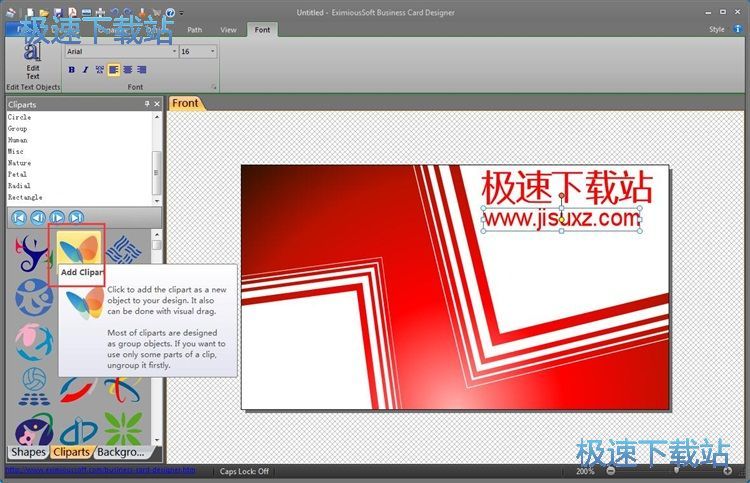The image size is (750, 483).
Task: Select the Circle clipart category
Action: [19, 117]
